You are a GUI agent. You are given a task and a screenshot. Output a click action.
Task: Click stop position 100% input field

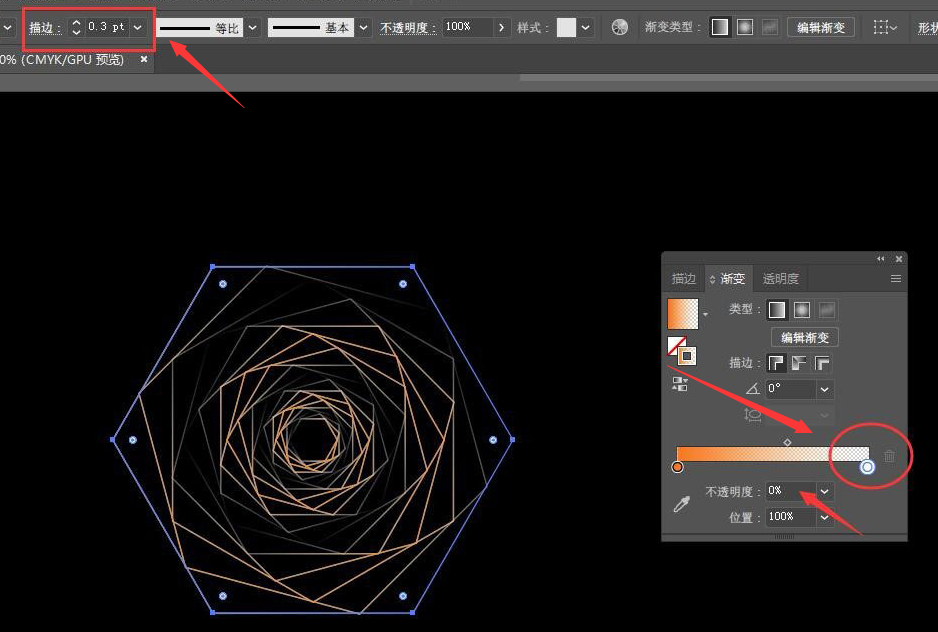pyautogui.click(x=791, y=517)
